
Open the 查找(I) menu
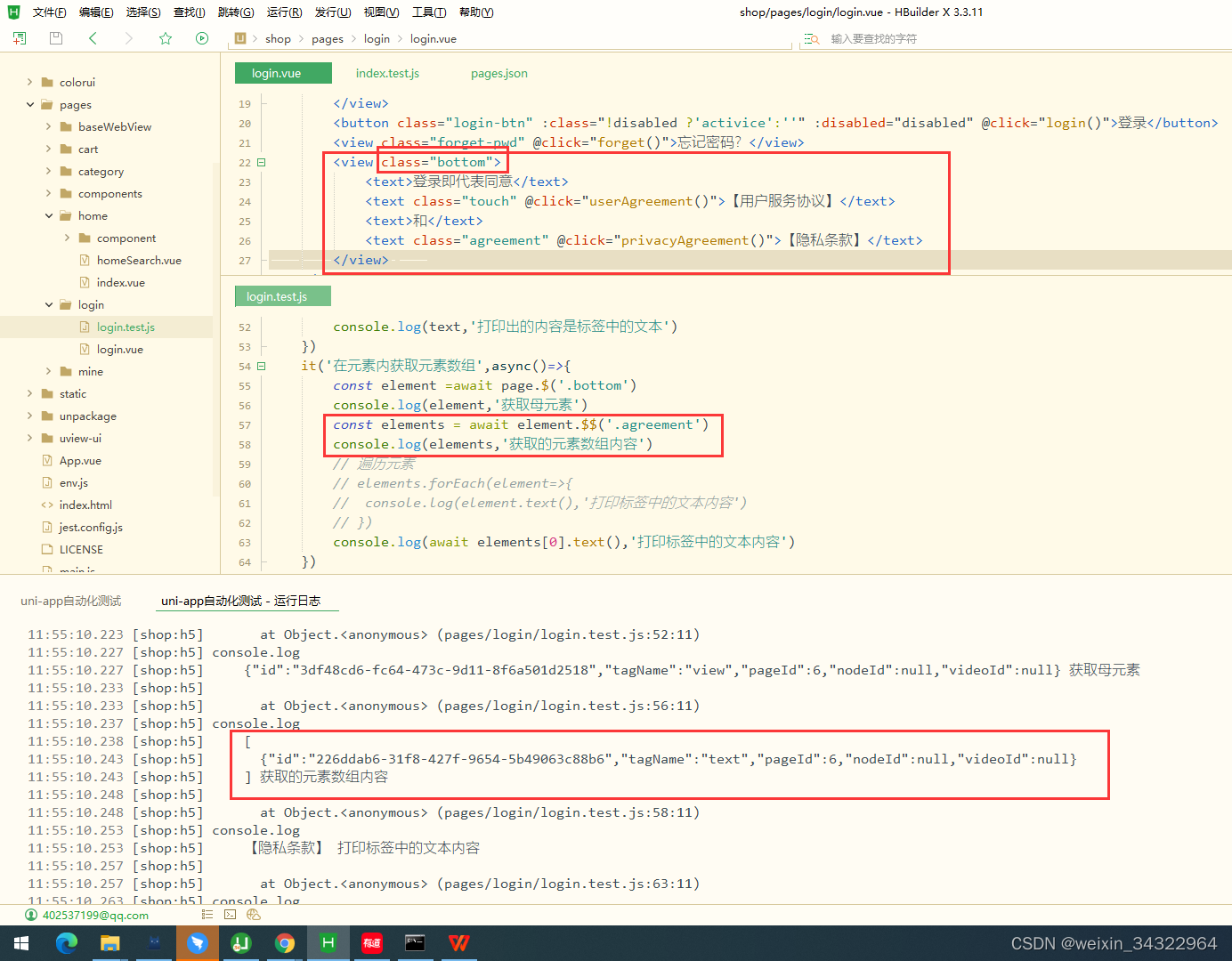point(189,12)
